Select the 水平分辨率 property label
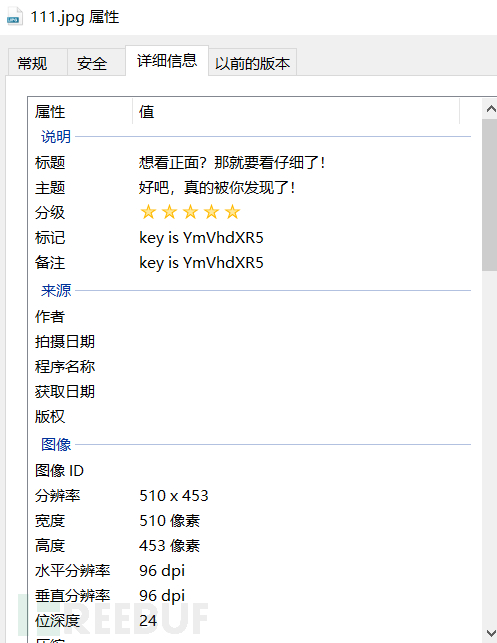497x643 pixels. tap(73, 571)
